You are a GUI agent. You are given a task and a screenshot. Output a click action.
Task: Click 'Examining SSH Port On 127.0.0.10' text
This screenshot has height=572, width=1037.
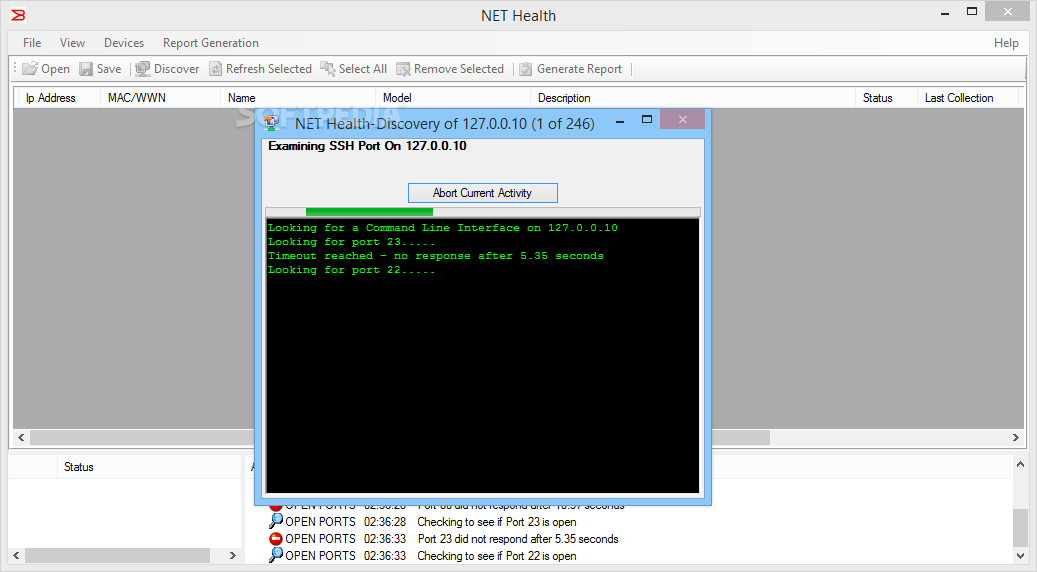(x=367, y=146)
